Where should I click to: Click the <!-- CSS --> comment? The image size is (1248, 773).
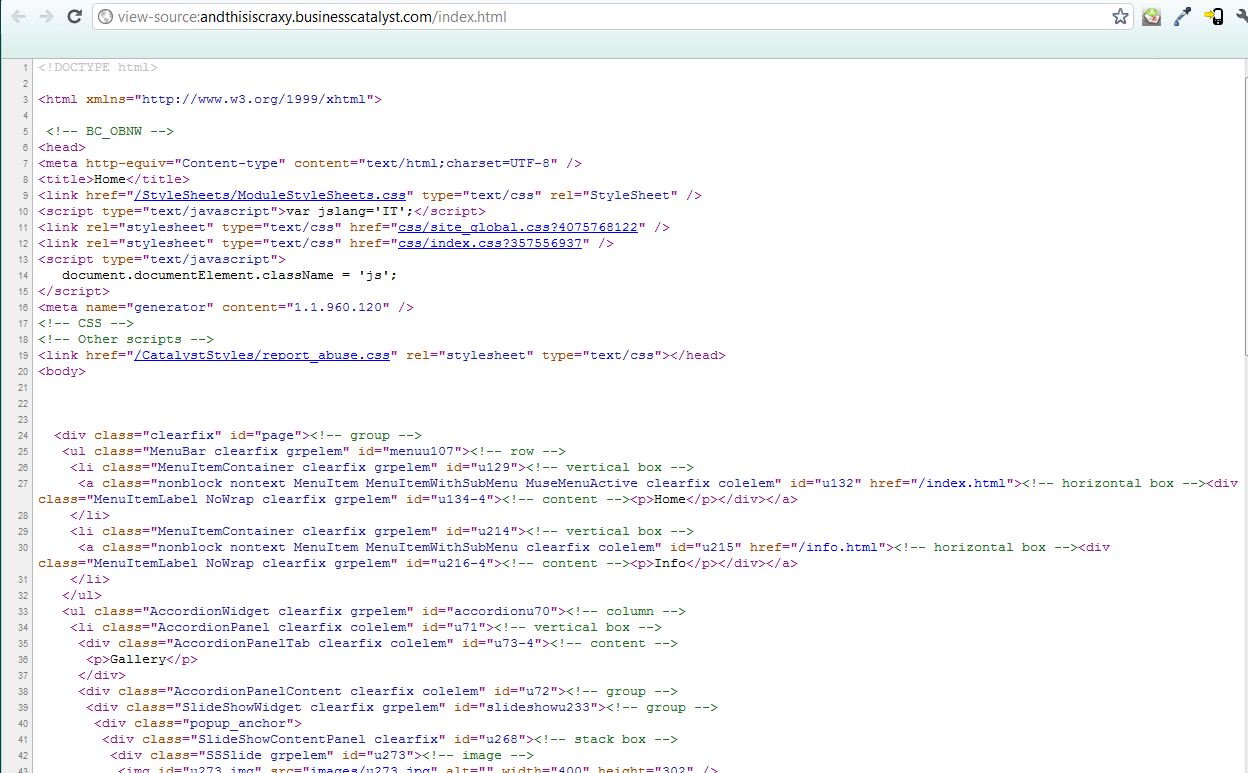pyautogui.click(x=86, y=323)
